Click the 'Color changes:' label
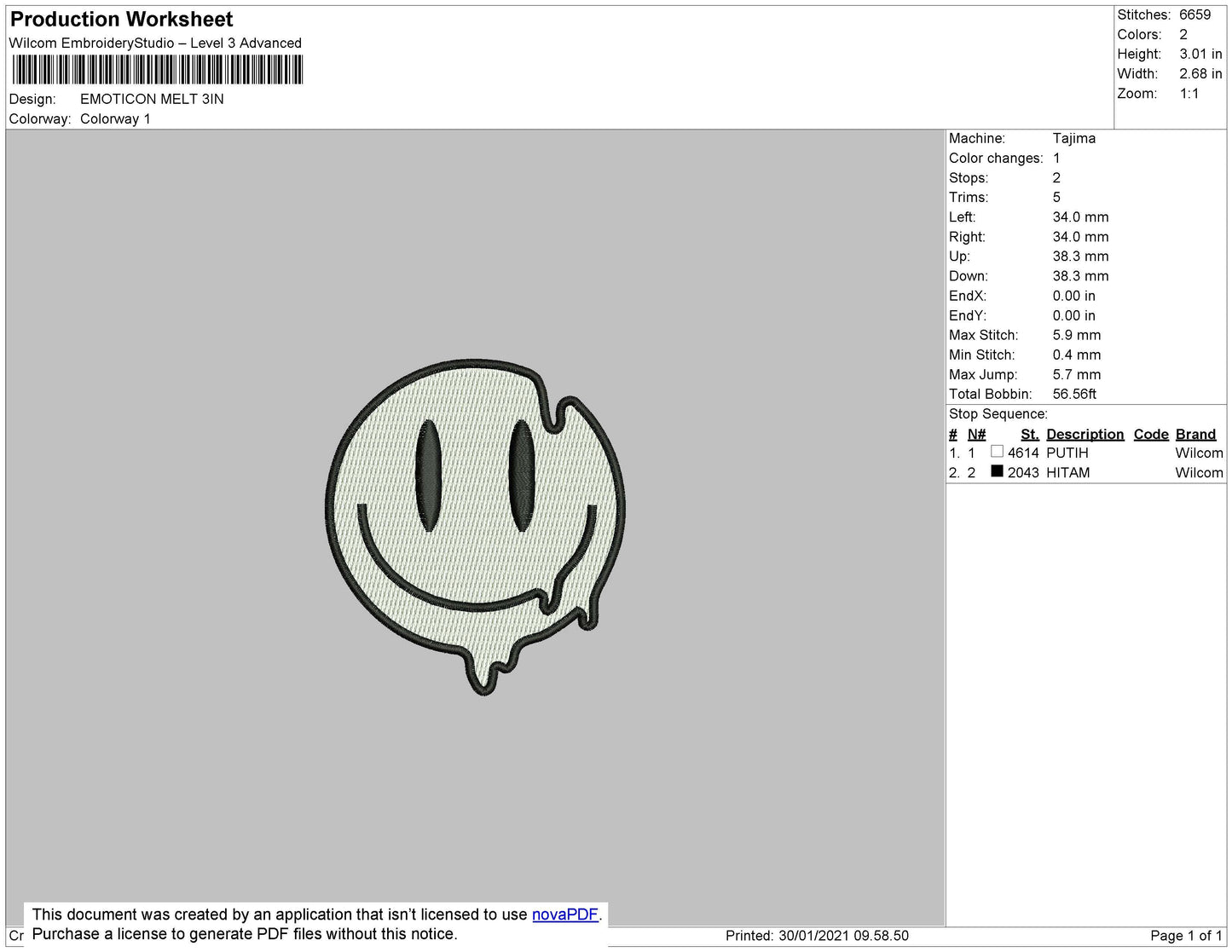 (996, 158)
